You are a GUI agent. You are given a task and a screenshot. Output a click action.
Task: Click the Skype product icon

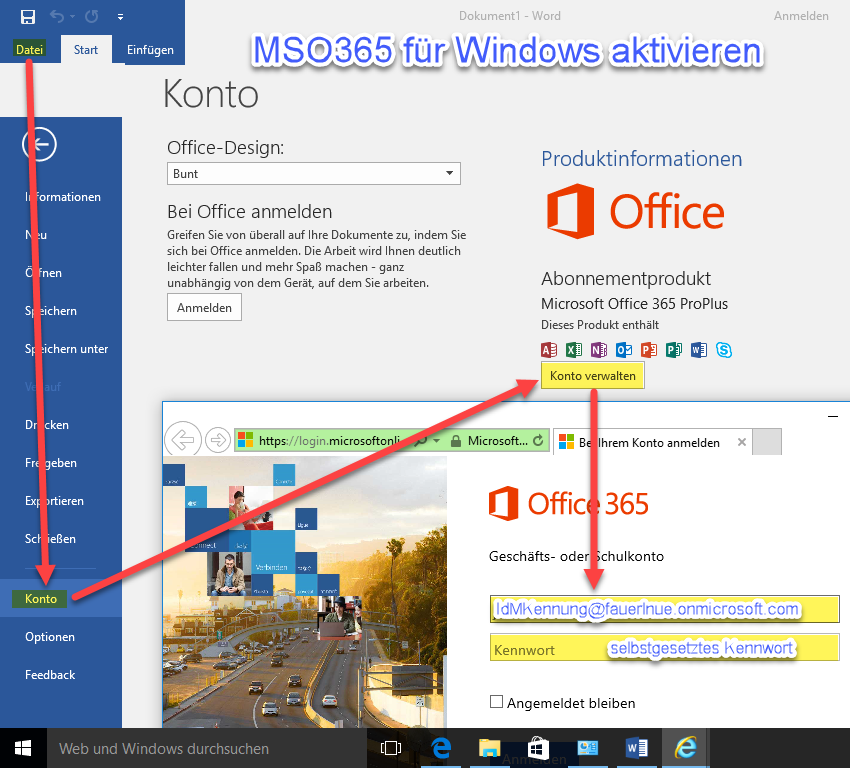724,350
